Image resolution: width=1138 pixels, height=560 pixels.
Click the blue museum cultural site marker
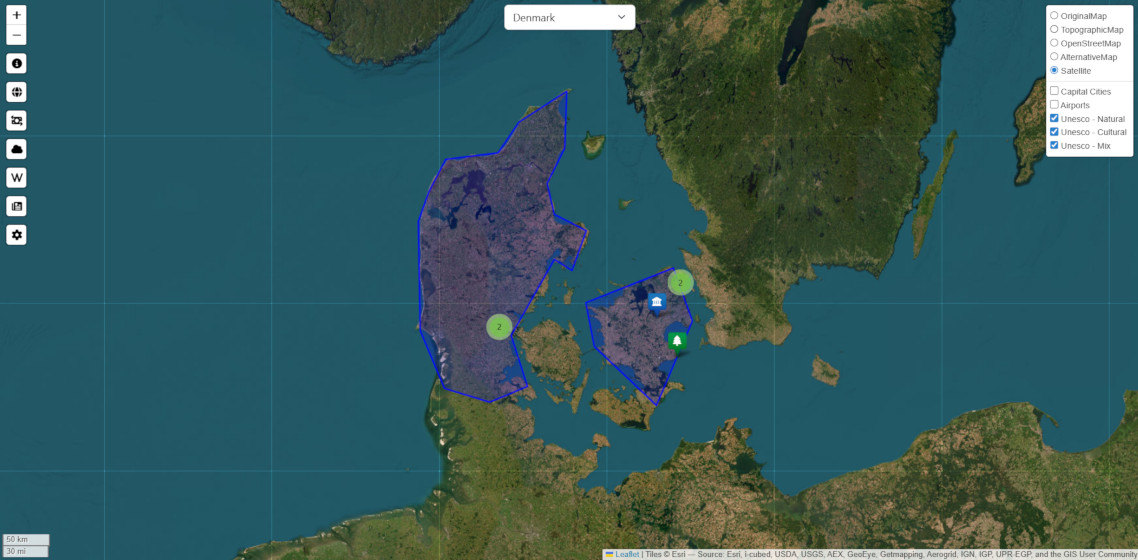pos(657,302)
